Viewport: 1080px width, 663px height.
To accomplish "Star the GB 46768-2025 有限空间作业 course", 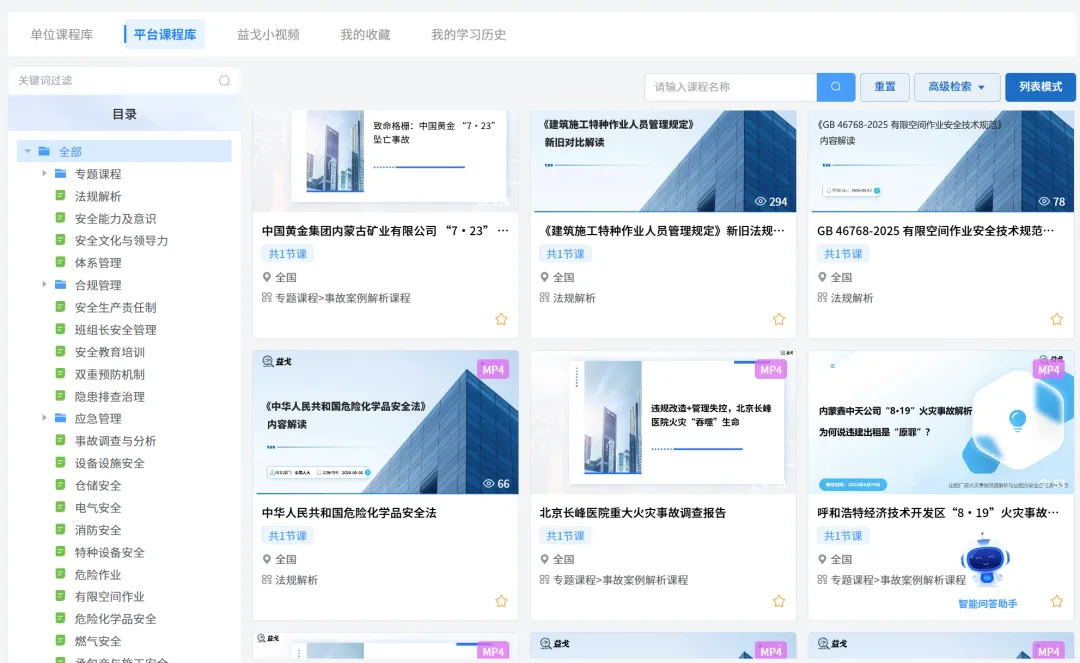I will [1057, 319].
